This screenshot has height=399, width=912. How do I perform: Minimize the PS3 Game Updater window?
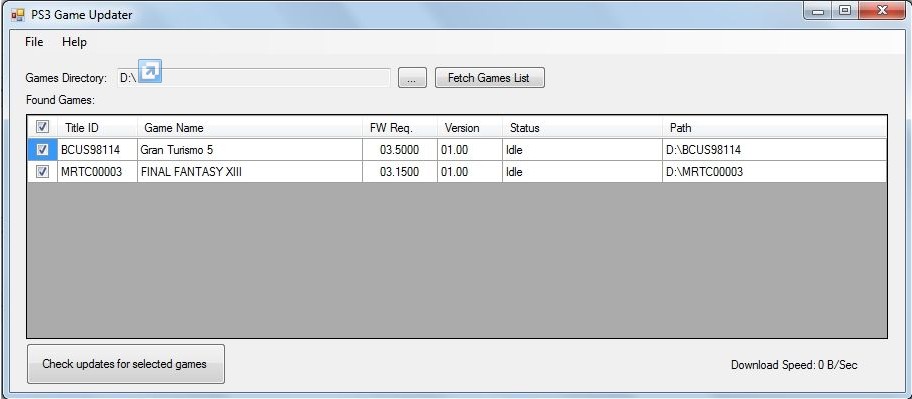820,11
